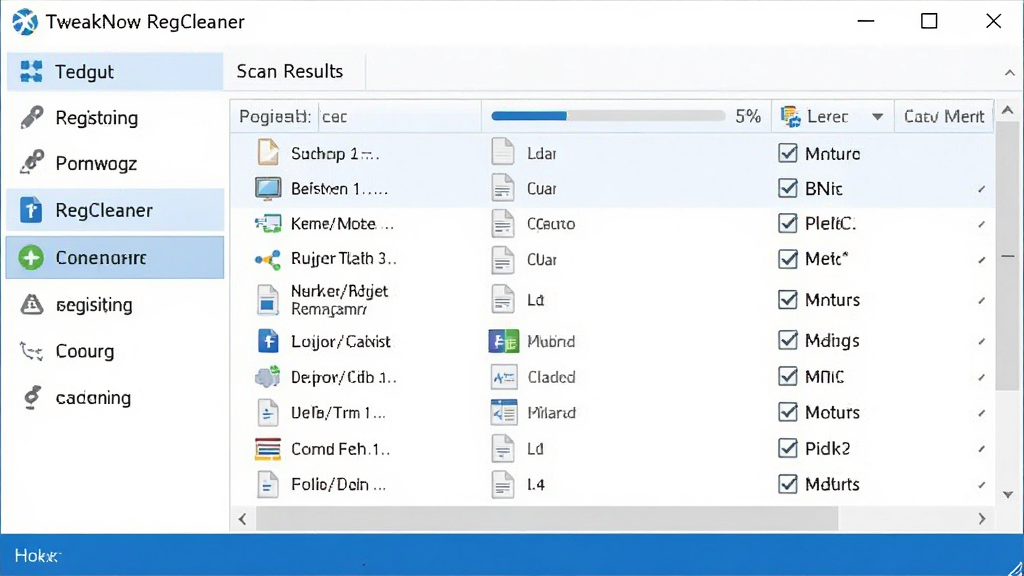Click the Keme/Mote row icon

coord(268,224)
